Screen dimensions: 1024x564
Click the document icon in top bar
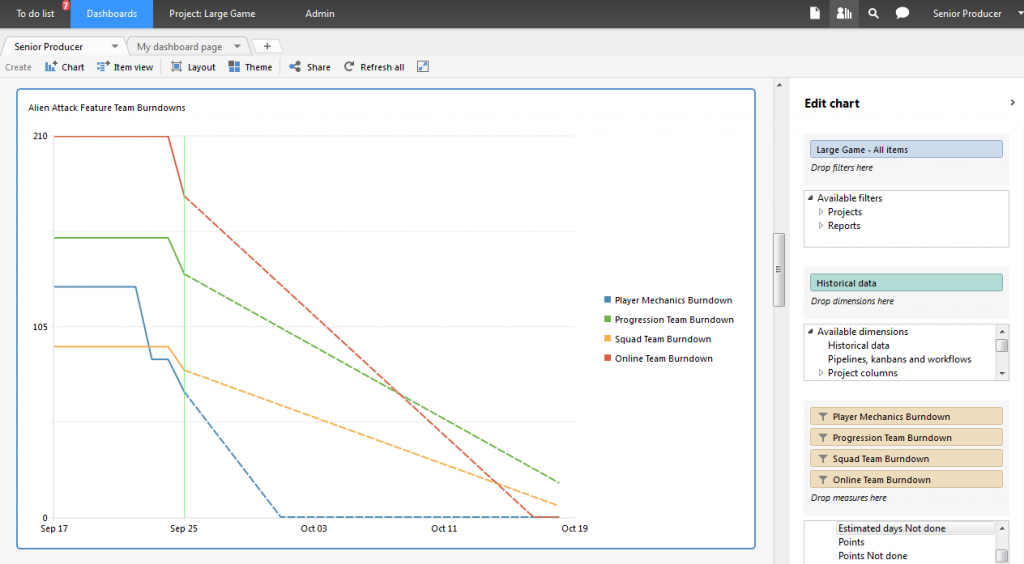[815, 13]
